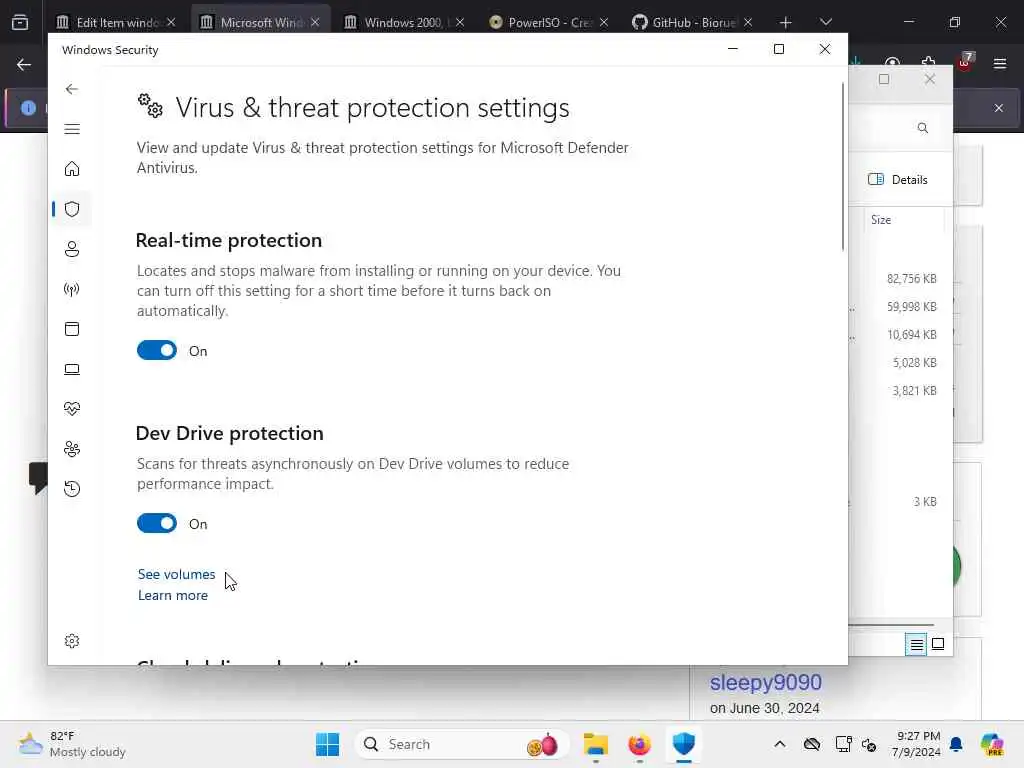Go back using Windows Security back arrow
This screenshot has width=1024, height=768.
coord(72,89)
